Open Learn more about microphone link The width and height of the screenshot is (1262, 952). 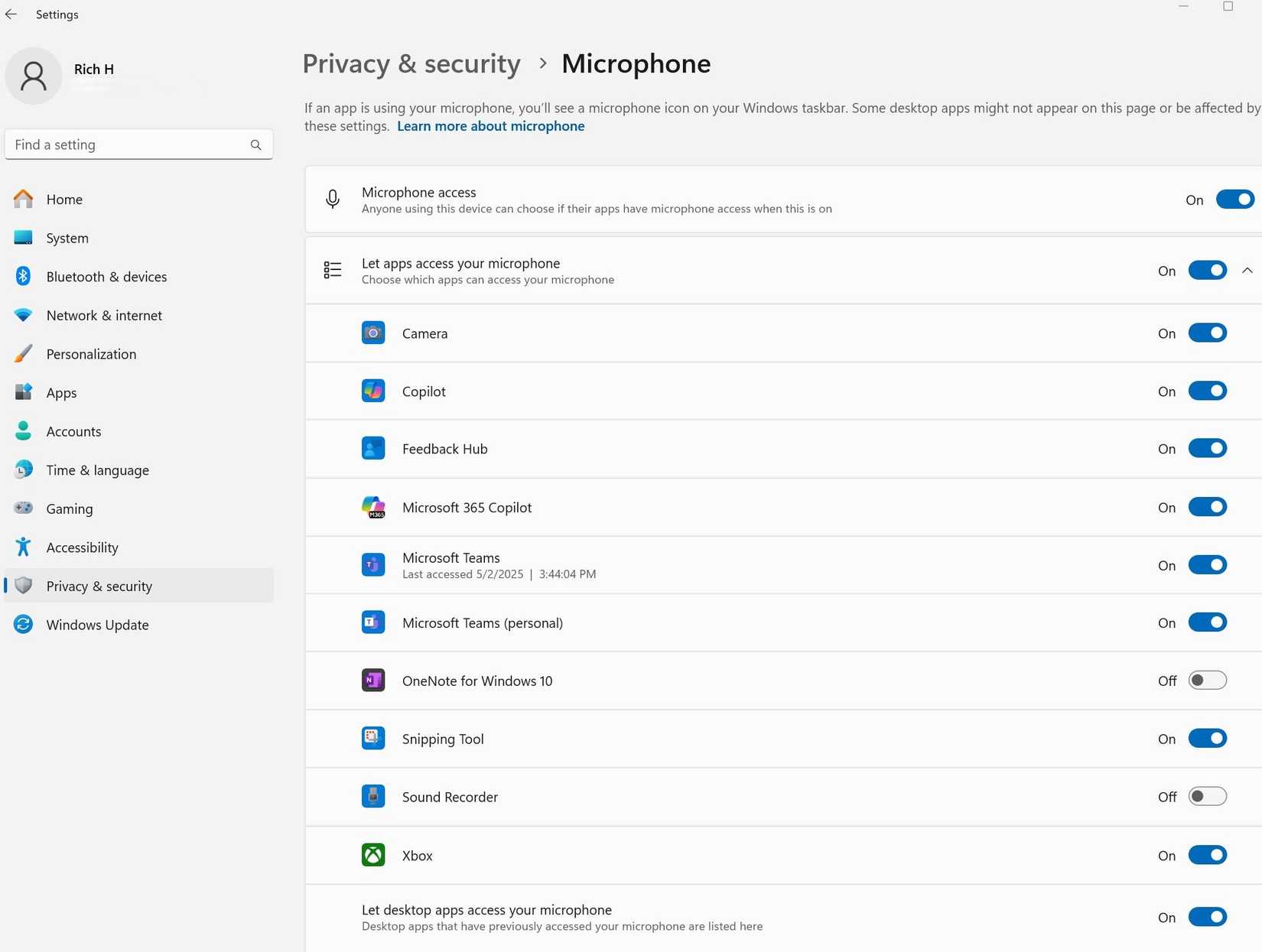pos(490,125)
